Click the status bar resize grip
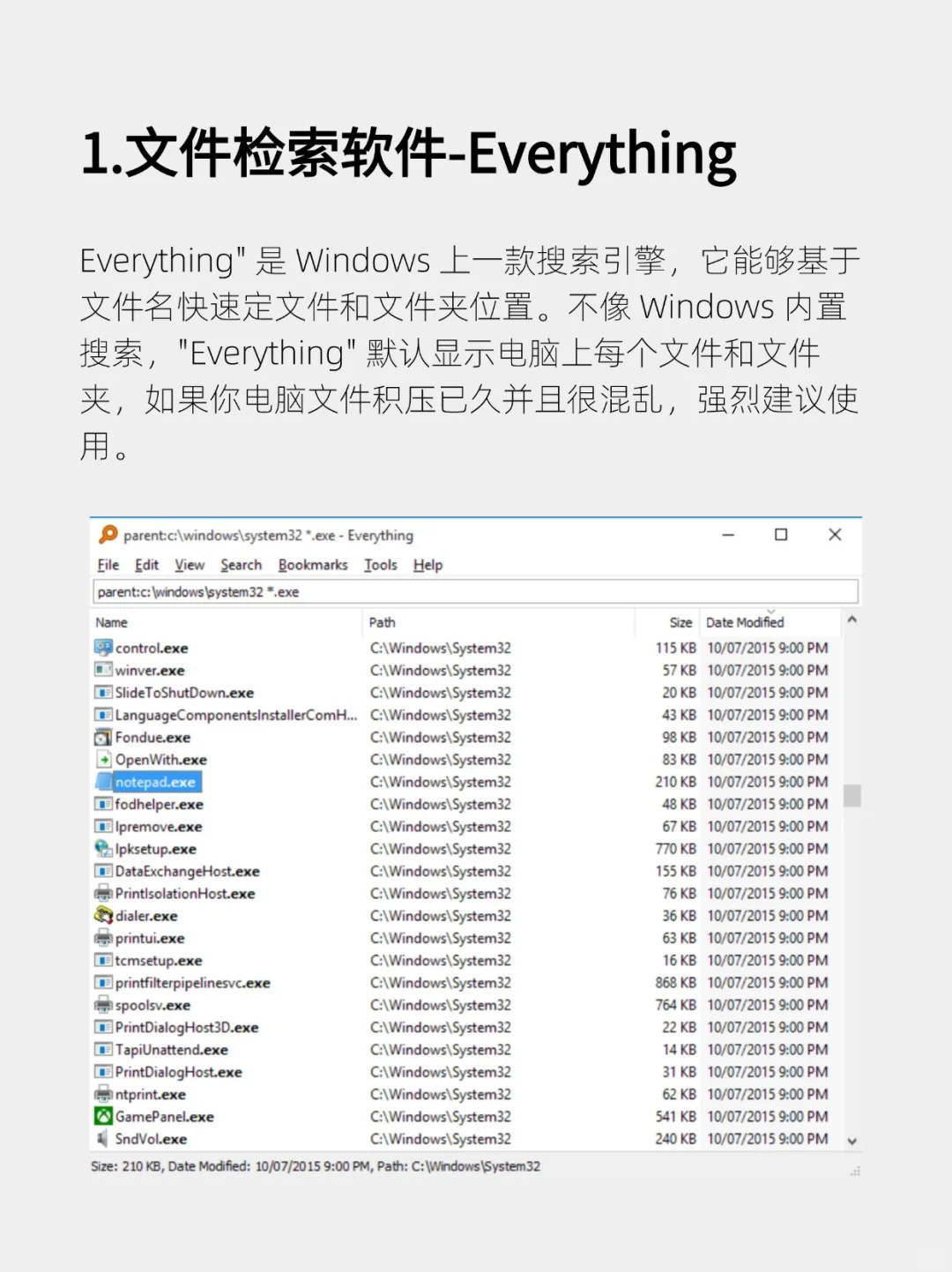This screenshot has width=952, height=1272. point(854,1172)
